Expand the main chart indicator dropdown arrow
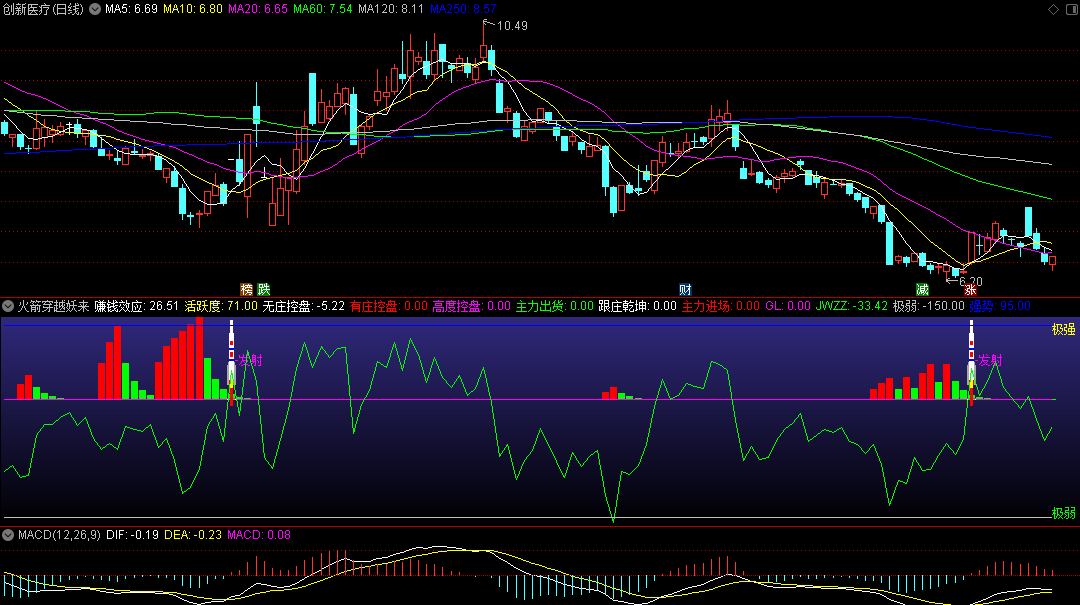 pos(95,9)
